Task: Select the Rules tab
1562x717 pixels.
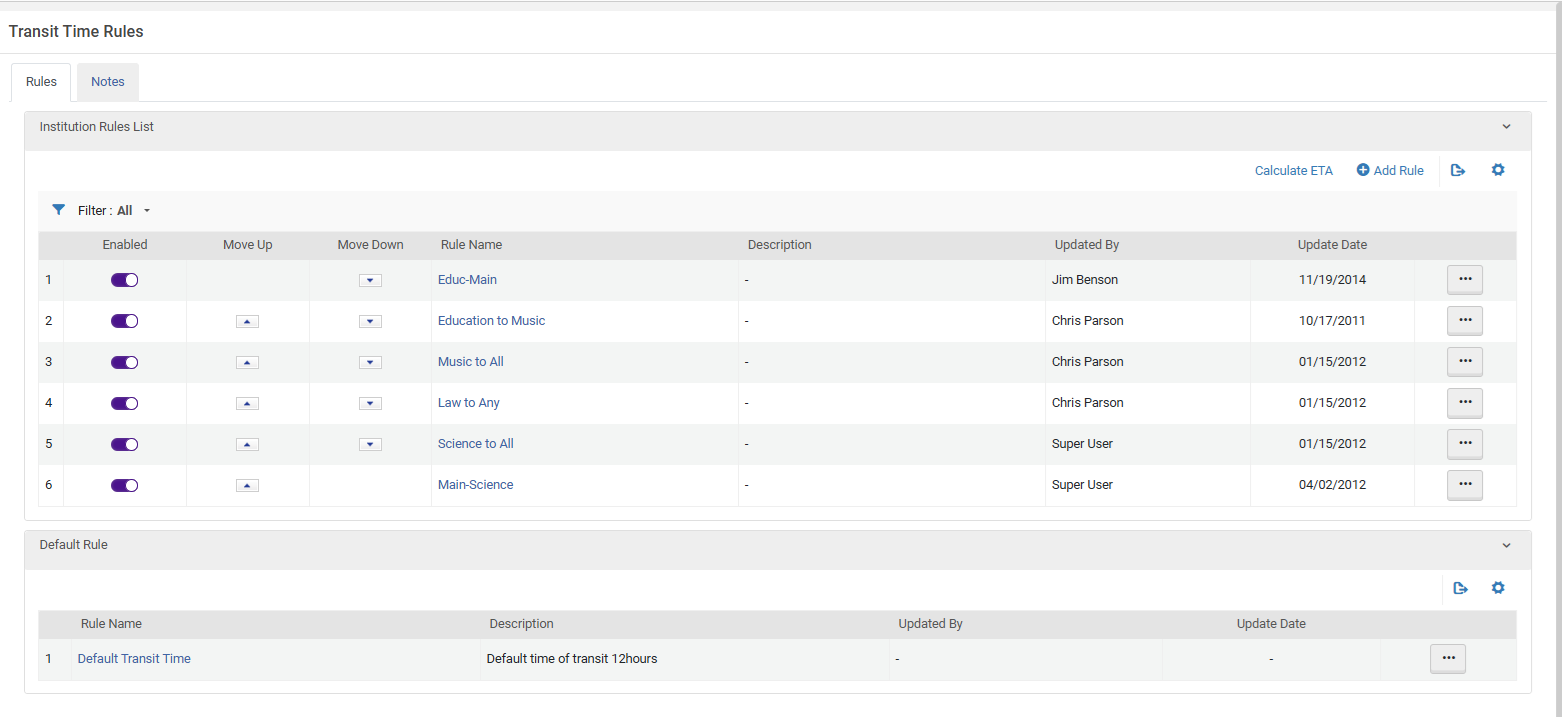Action: 41,82
